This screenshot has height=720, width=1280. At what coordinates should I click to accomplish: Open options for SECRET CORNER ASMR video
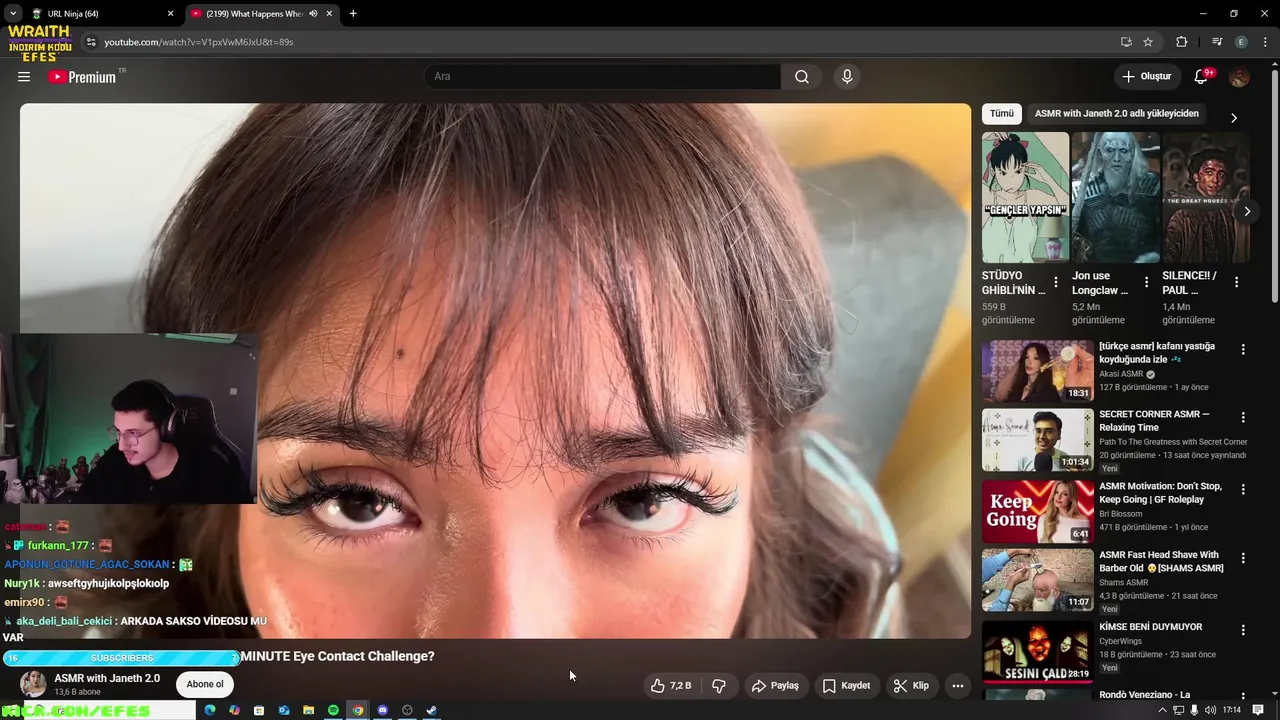tap(1243, 417)
